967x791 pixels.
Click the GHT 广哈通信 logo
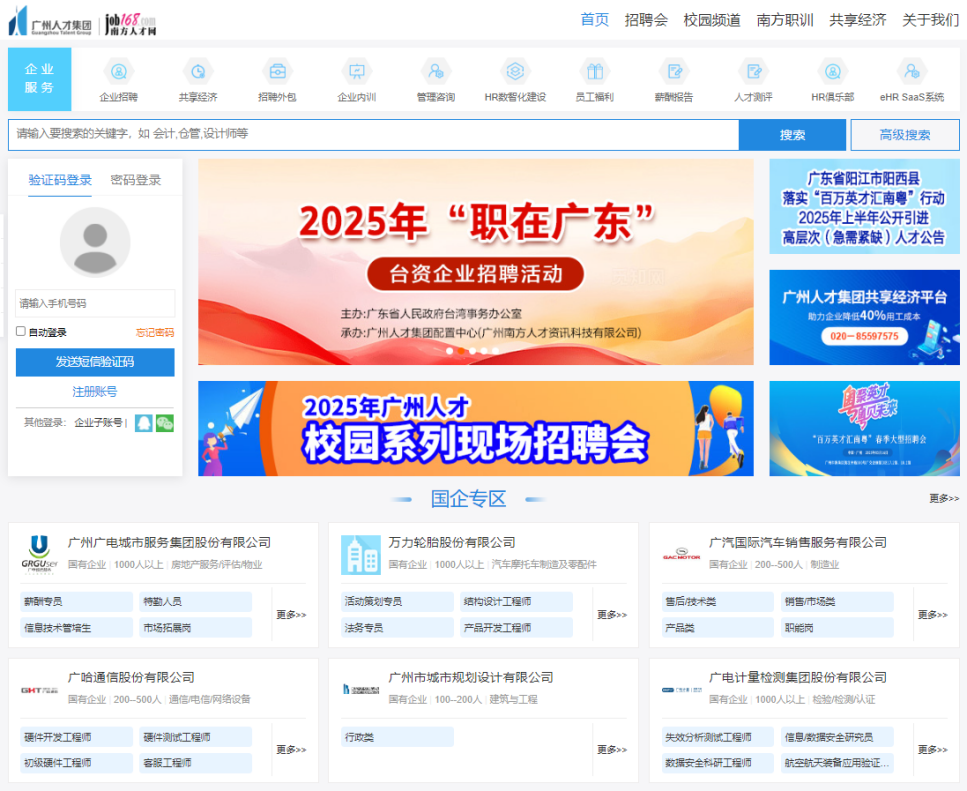pos(39,690)
